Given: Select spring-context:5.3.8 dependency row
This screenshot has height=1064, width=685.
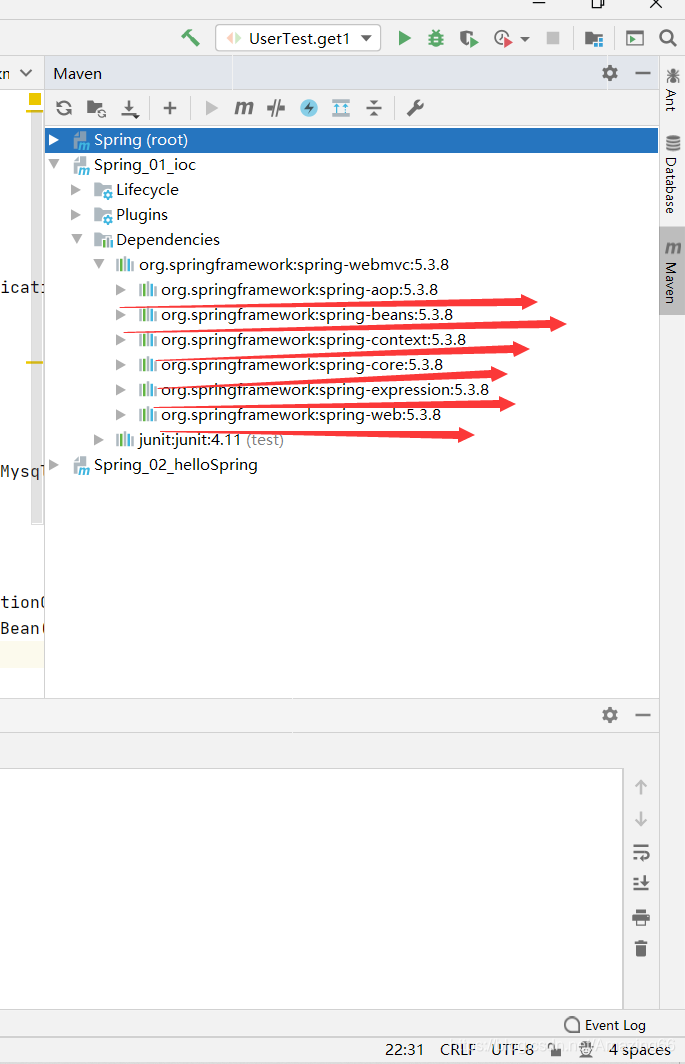Looking at the screenshot, I should [314, 339].
